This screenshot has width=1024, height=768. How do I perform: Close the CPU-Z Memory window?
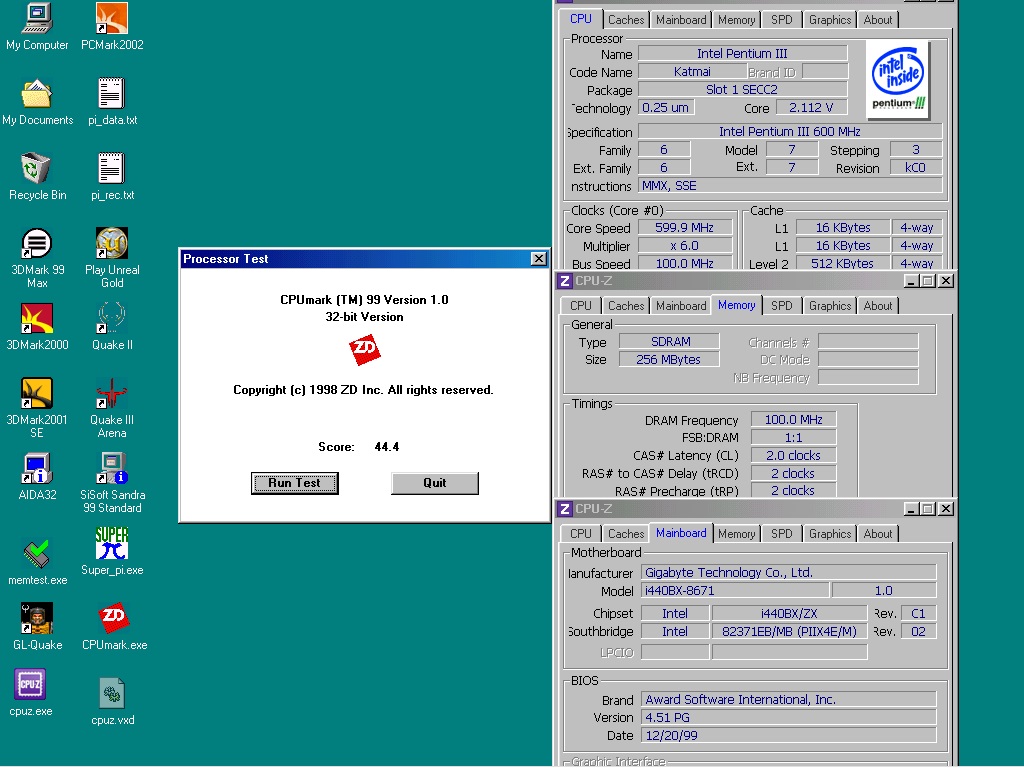(946, 281)
